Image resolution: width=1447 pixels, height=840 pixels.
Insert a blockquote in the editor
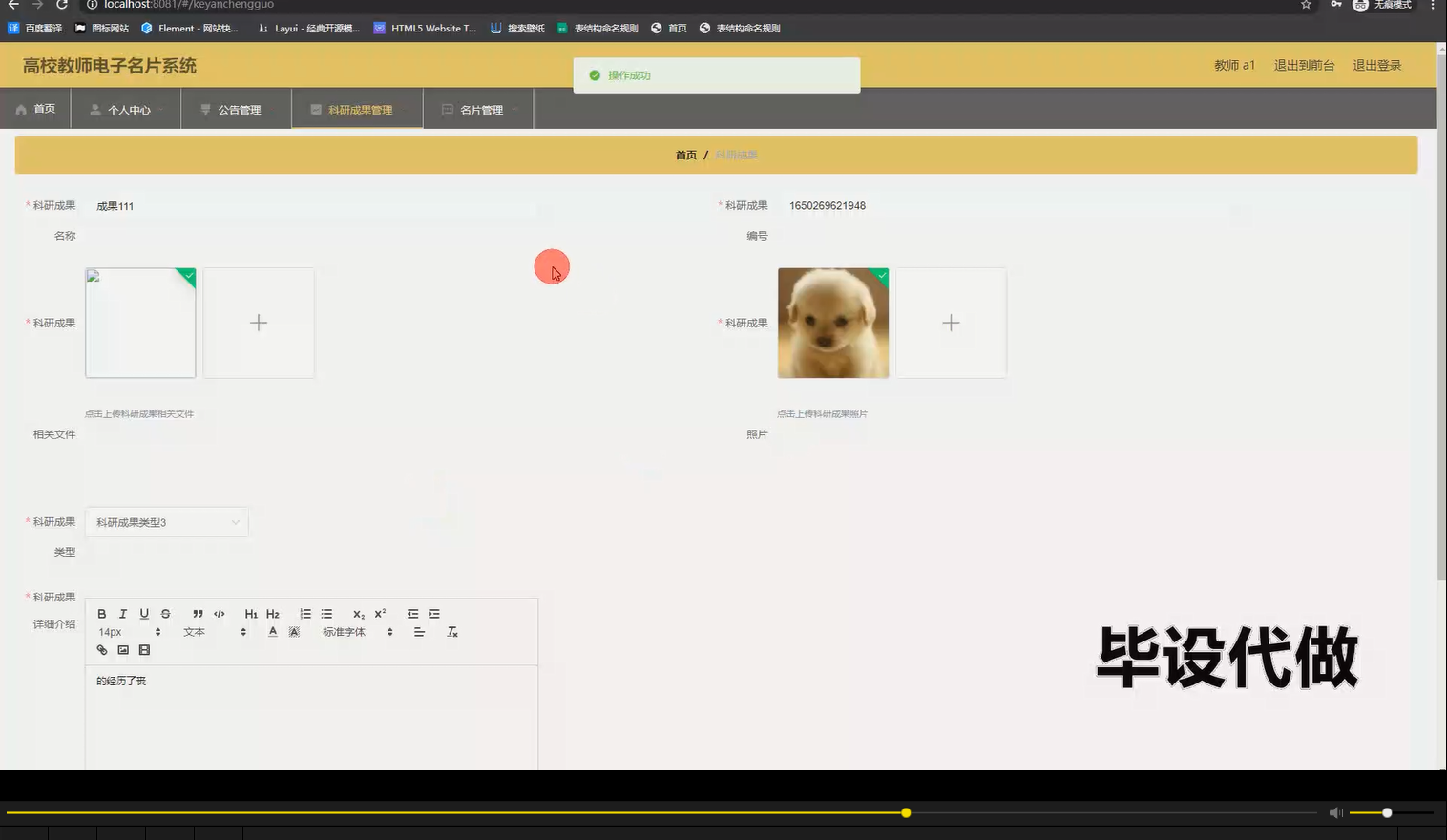pos(198,613)
